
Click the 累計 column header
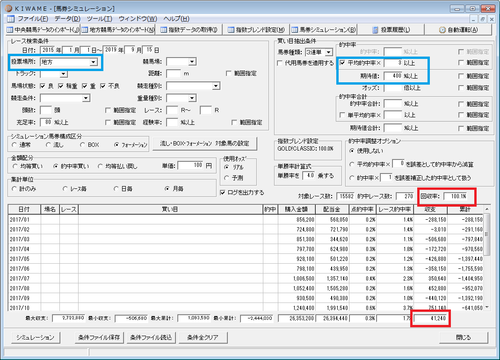tap(465, 209)
